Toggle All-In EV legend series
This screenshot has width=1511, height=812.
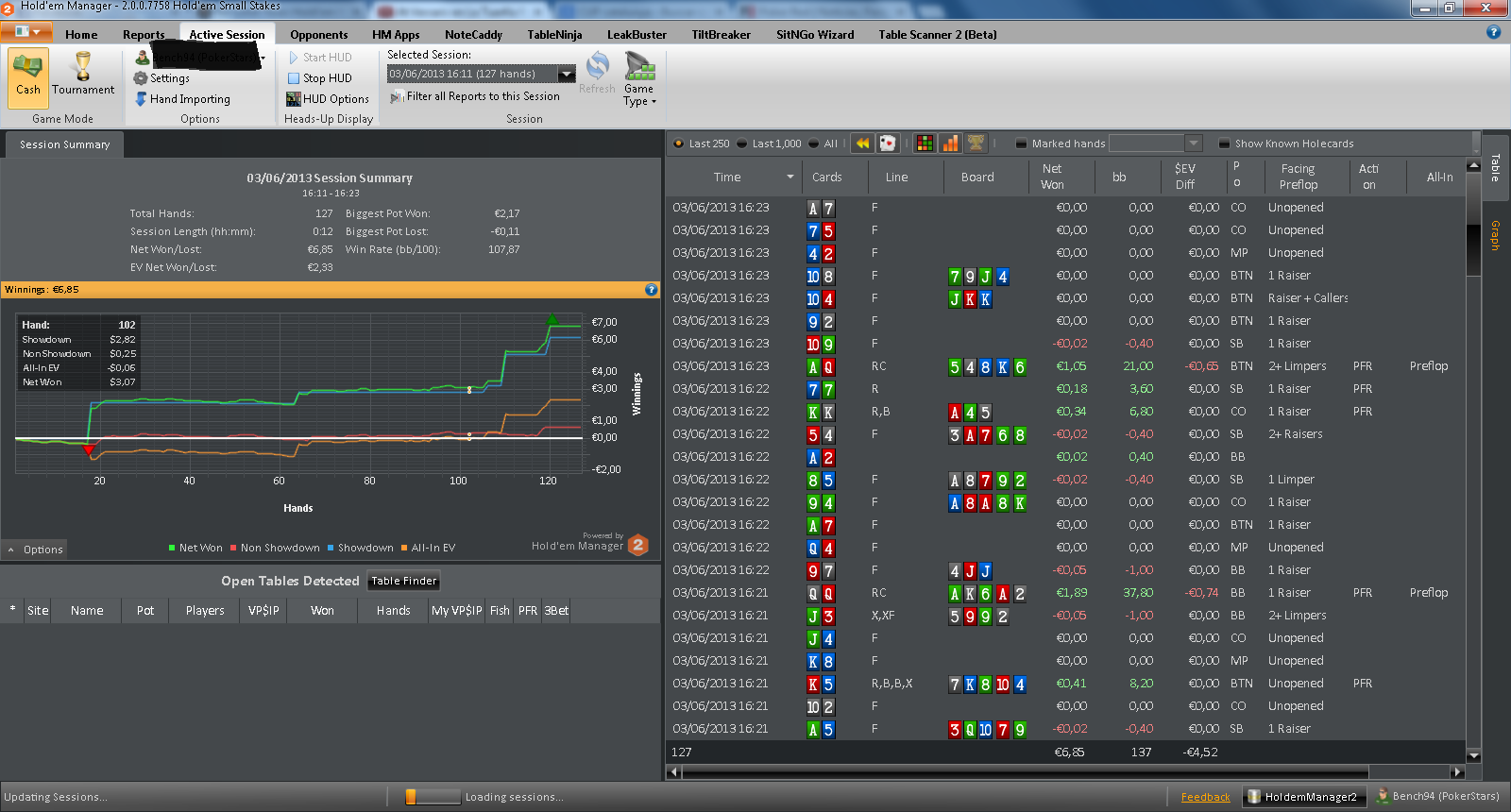pyautogui.click(x=428, y=548)
